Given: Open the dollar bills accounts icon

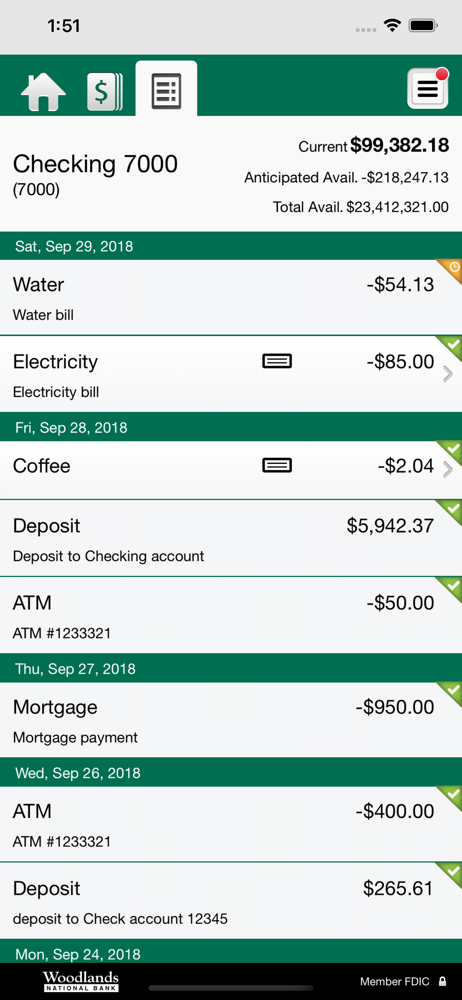Looking at the screenshot, I should (105, 92).
